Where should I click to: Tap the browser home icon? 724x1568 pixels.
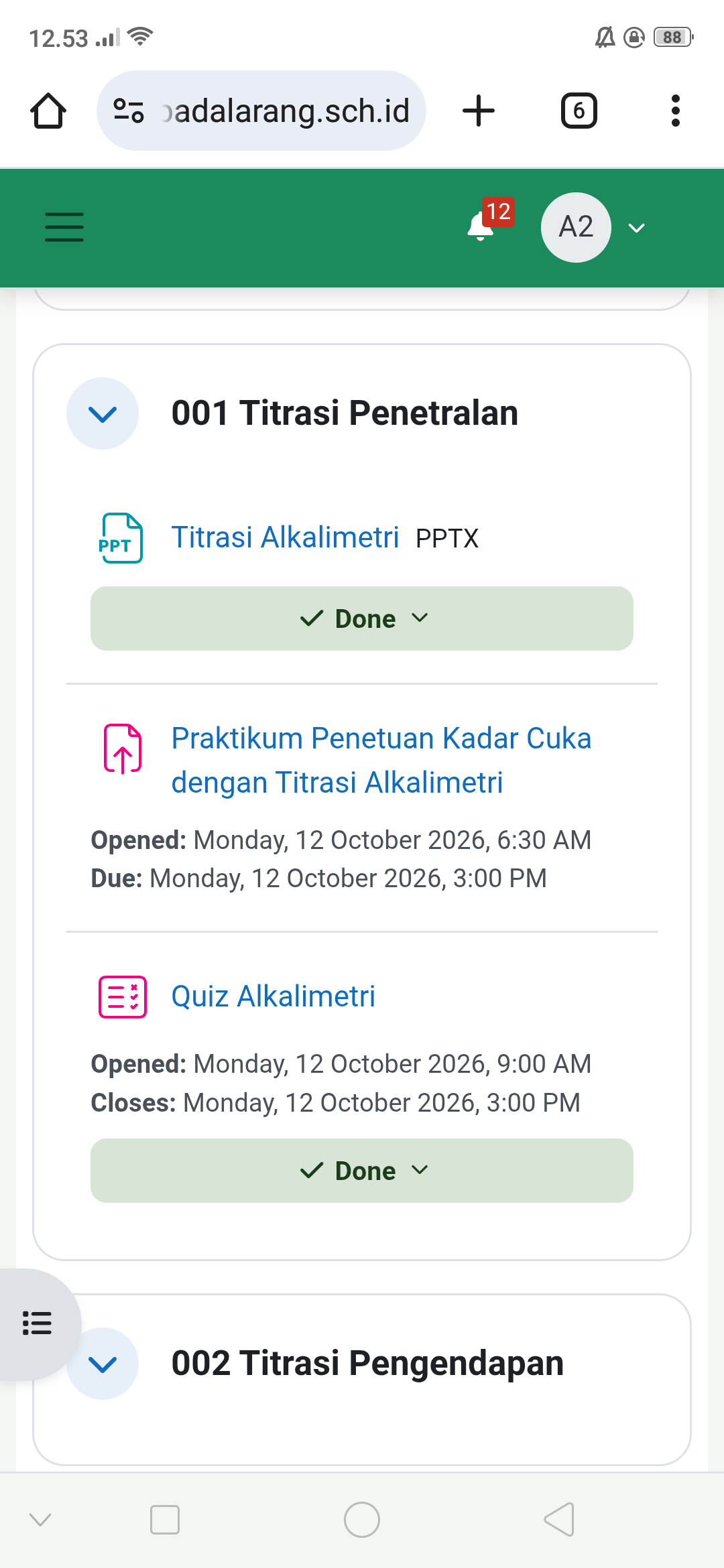(48, 111)
